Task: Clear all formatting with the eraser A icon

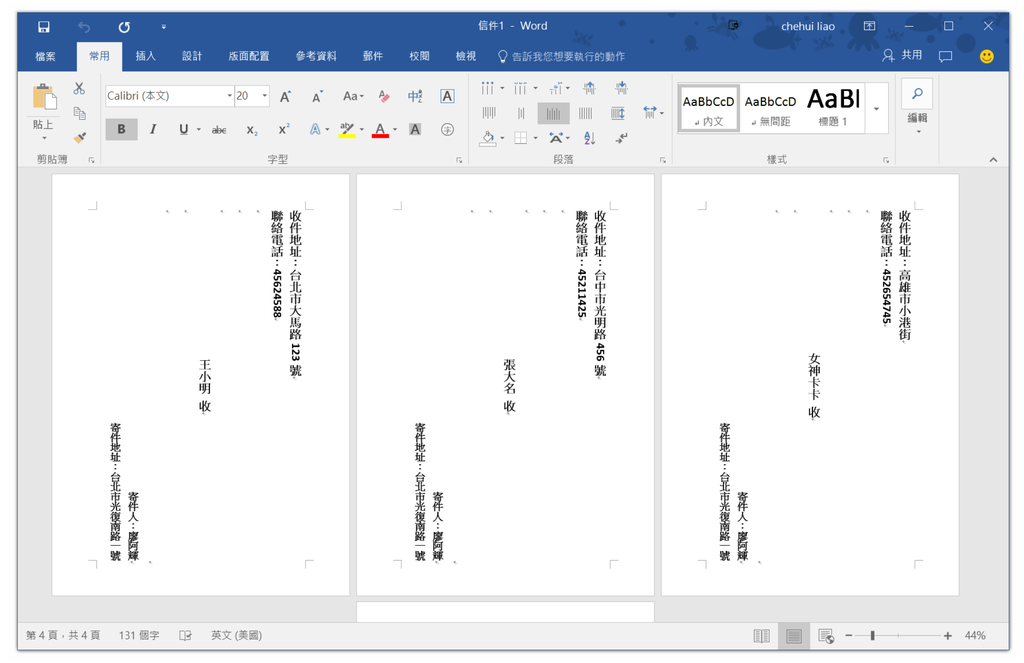Action: (x=384, y=97)
